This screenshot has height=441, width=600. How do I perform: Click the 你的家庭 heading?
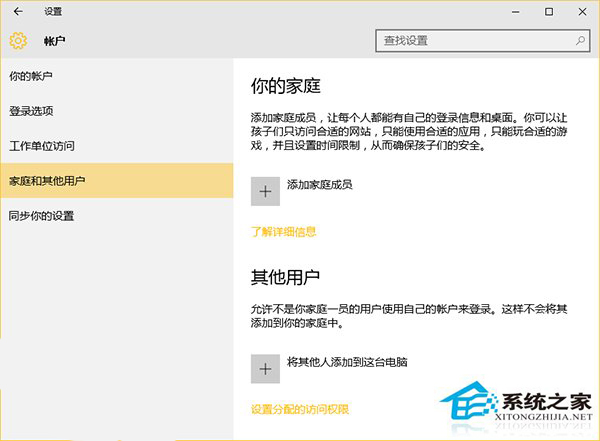[285, 86]
